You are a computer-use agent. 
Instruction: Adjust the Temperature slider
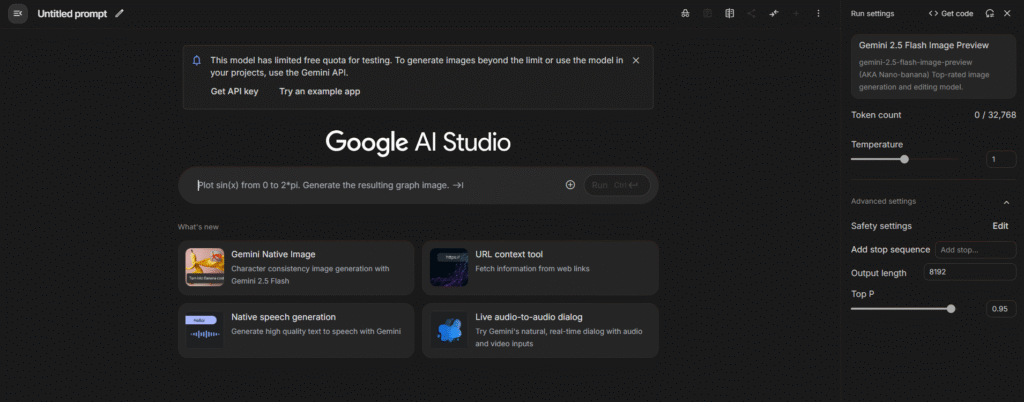coord(904,159)
